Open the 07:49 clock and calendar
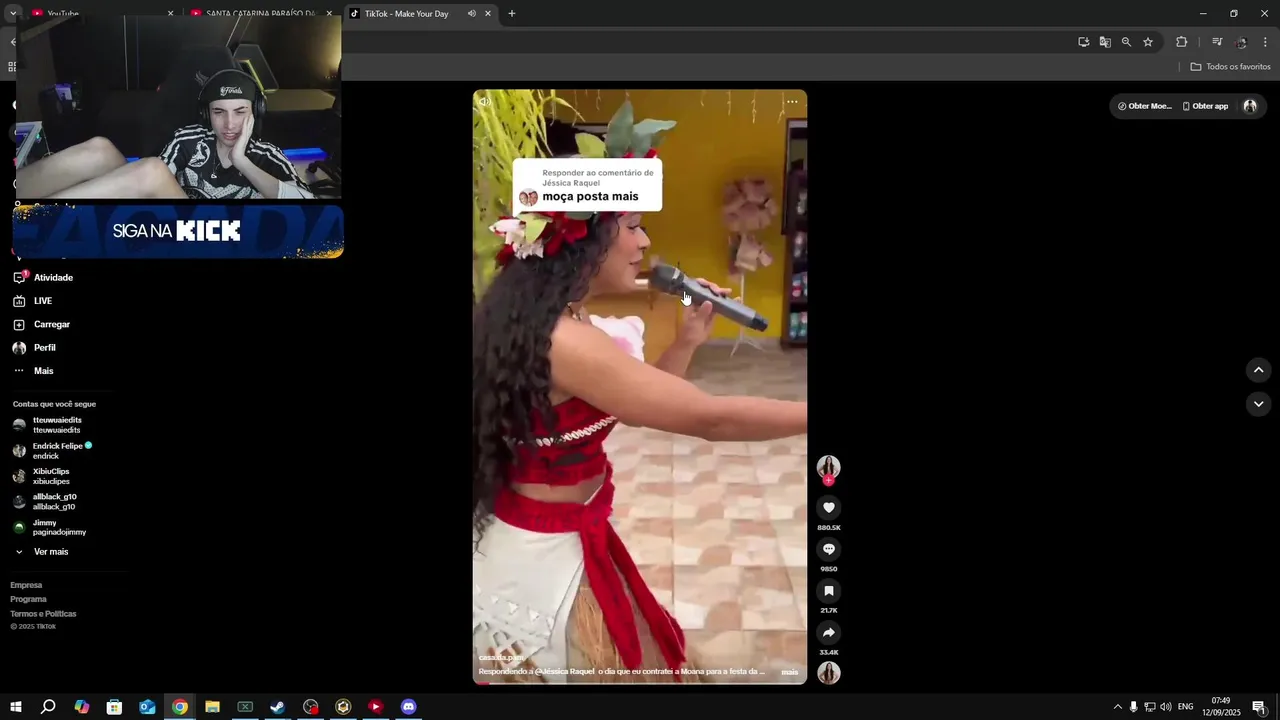The image size is (1280, 720). (x=1221, y=707)
